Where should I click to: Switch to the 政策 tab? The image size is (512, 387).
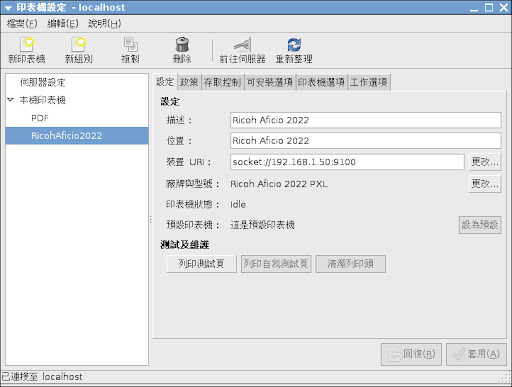[x=189, y=82]
